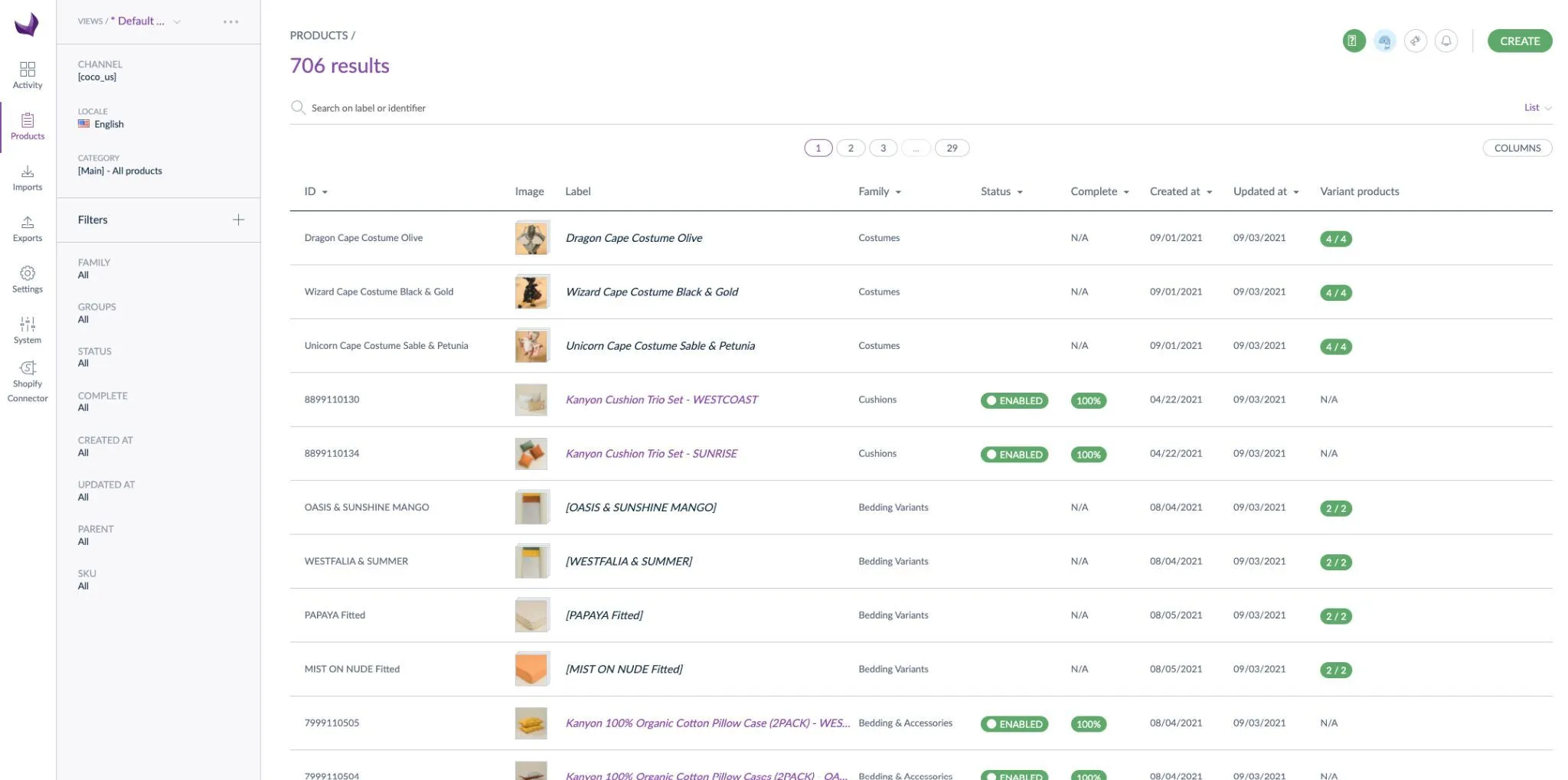Toggle sorting on the ID column
Viewport: 1568px width, 780px height.
coord(315,191)
